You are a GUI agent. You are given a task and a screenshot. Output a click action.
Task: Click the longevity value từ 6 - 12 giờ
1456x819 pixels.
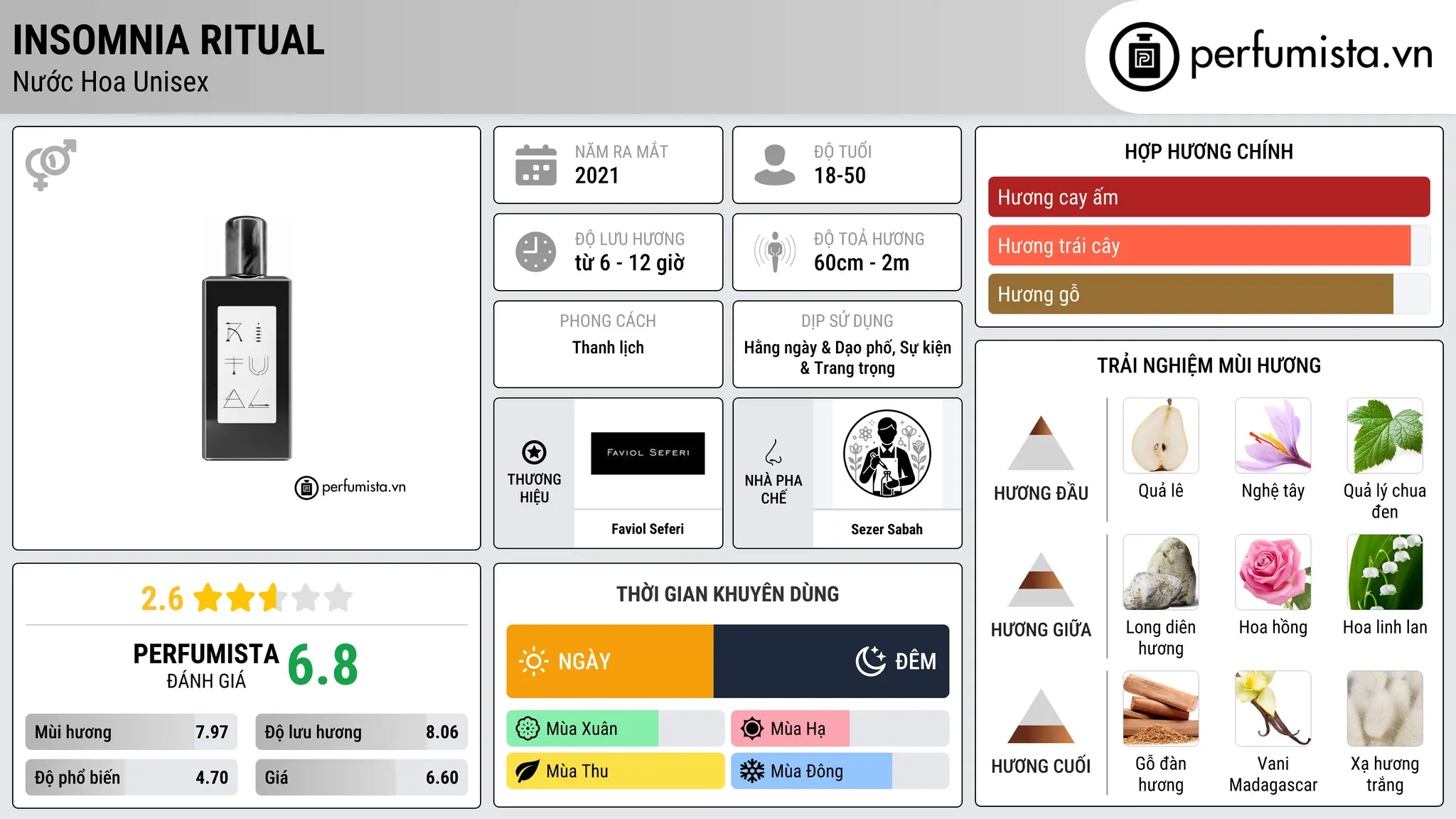point(630,263)
